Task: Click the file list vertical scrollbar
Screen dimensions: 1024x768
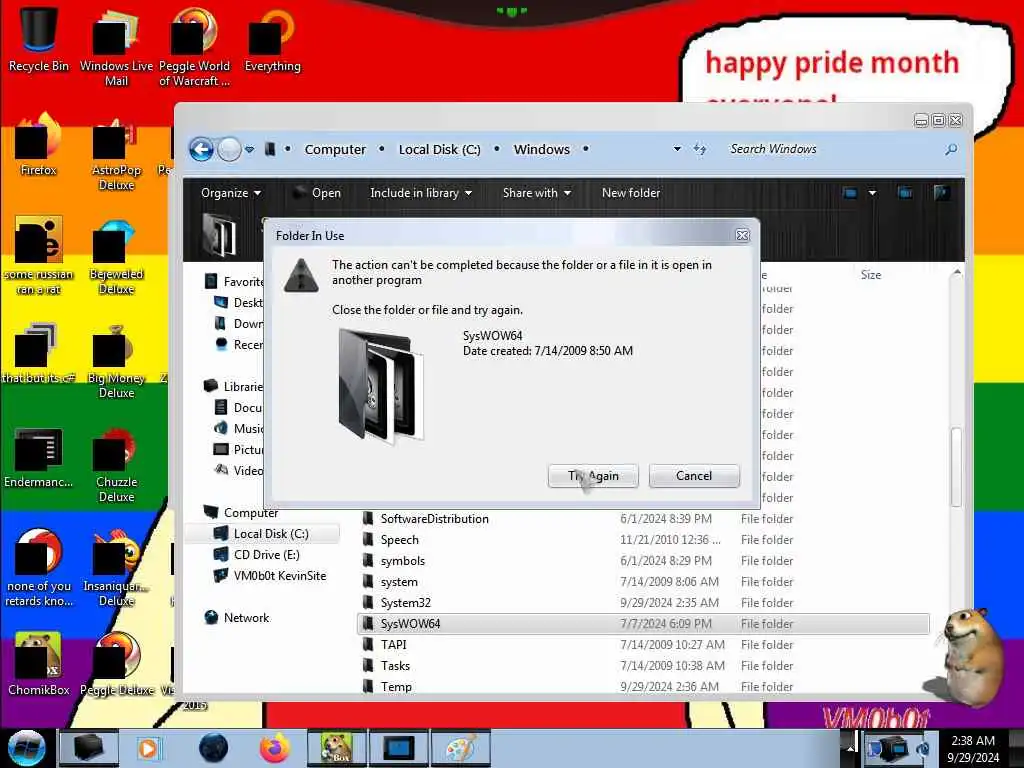Action: point(956,467)
